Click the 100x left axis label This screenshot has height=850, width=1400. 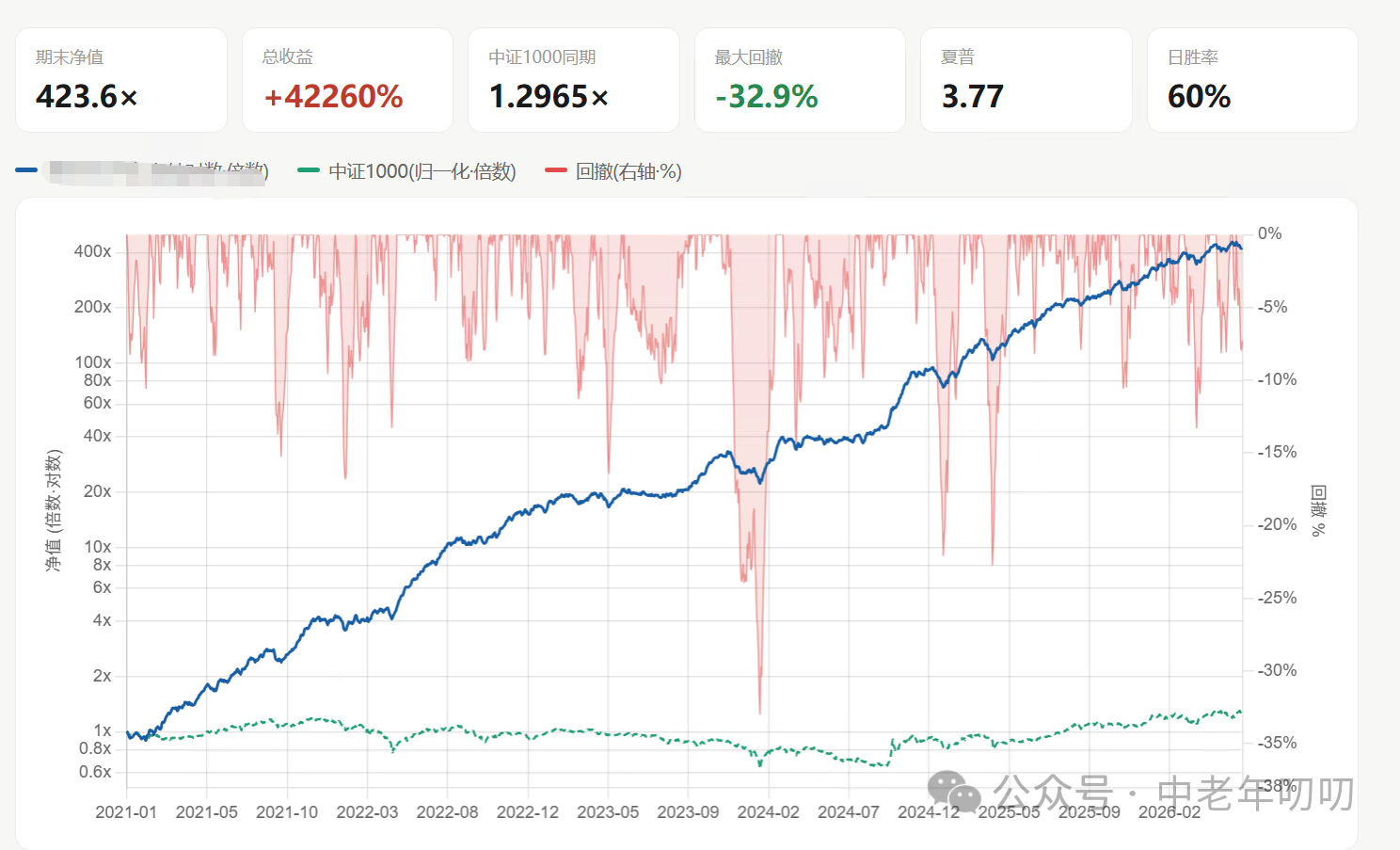click(x=93, y=362)
